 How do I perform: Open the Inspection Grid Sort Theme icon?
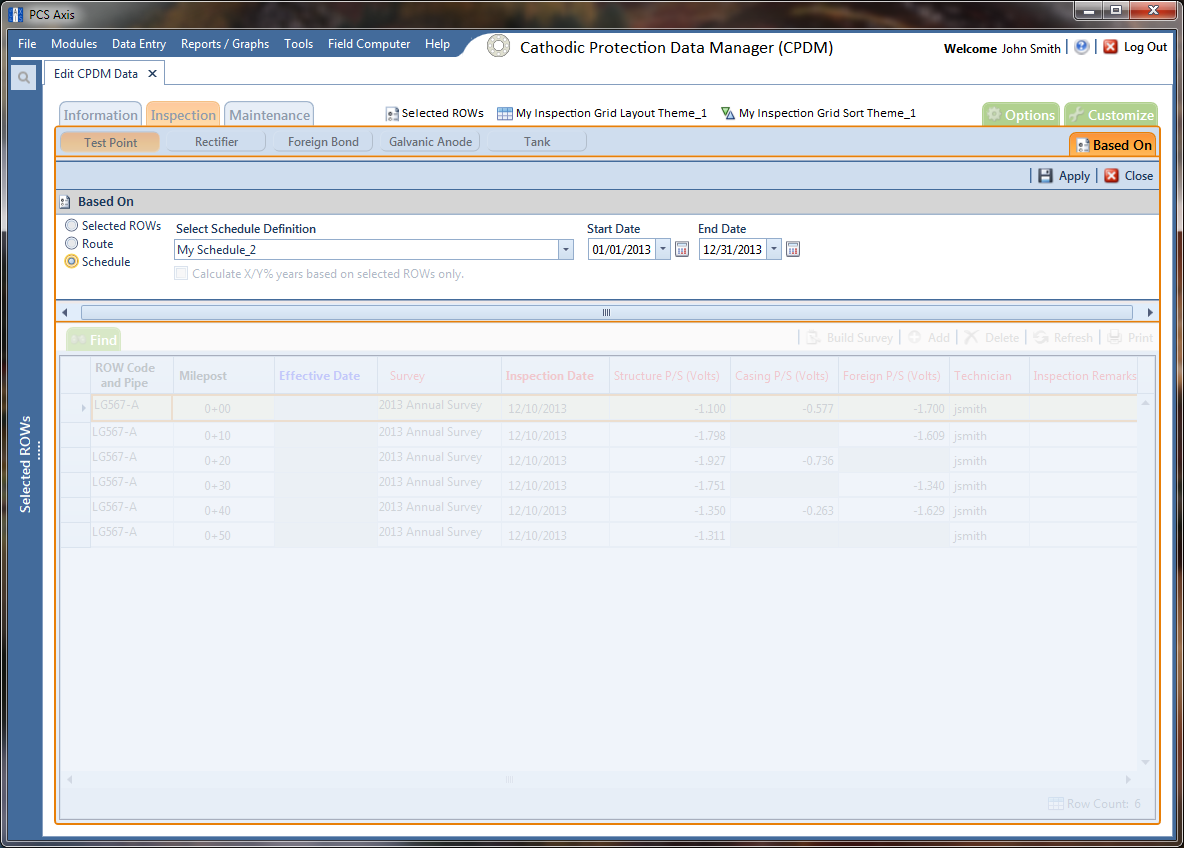728,113
